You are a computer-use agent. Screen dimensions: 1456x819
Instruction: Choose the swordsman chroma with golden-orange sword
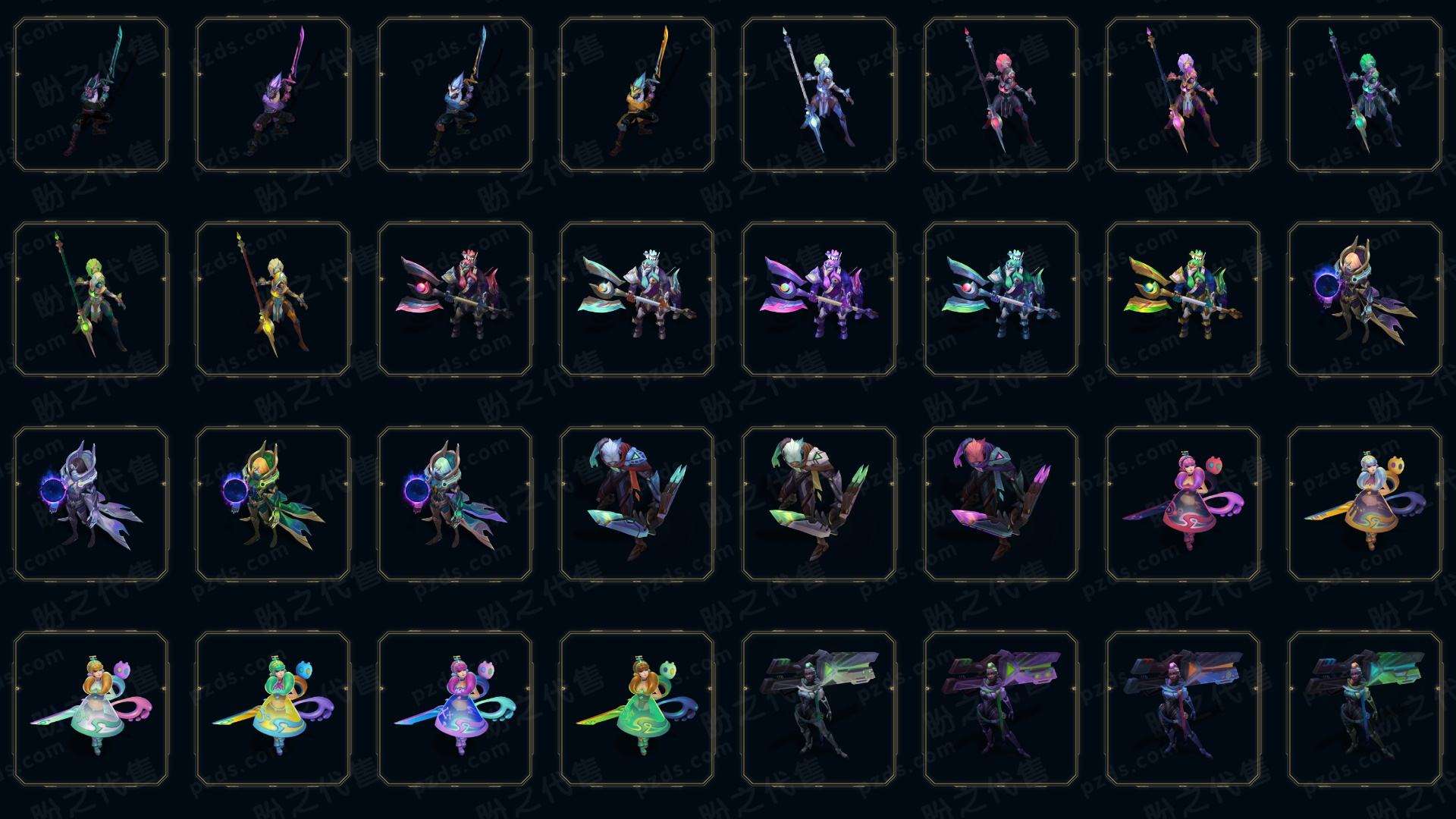tap(637, 94)
